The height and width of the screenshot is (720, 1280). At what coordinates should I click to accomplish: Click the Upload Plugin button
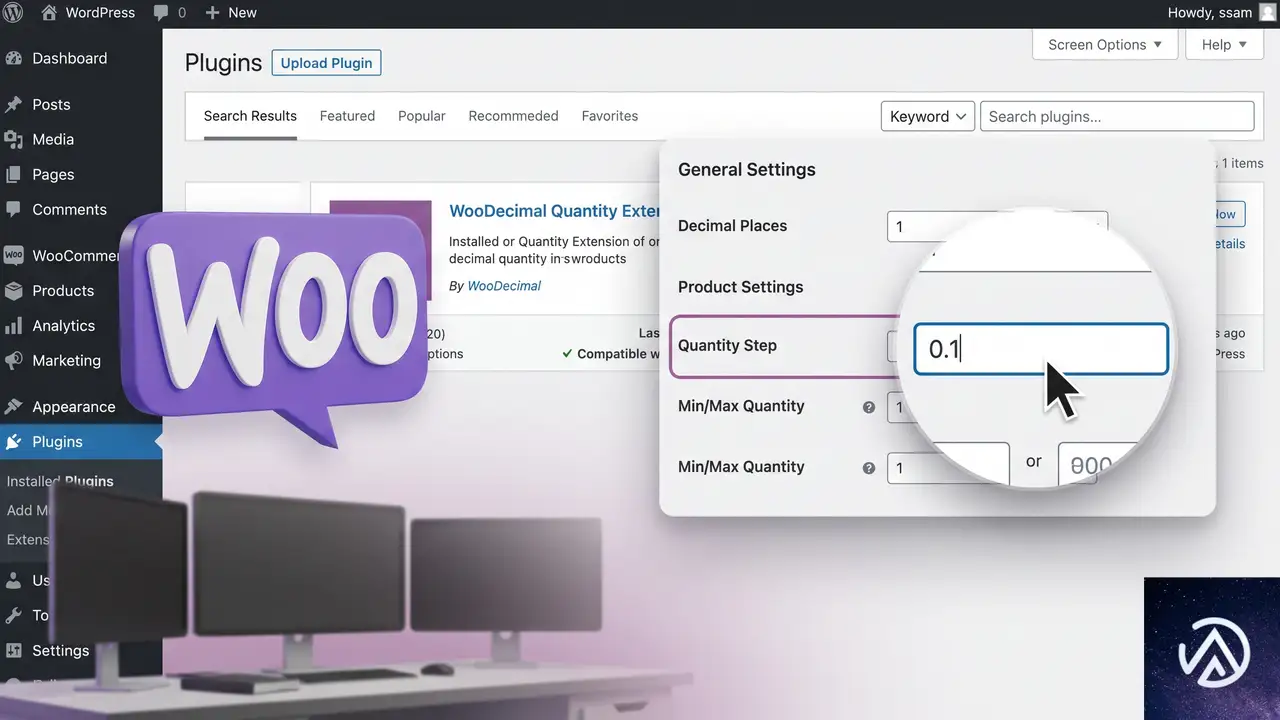pyautogui.click(x=326, y=63)
